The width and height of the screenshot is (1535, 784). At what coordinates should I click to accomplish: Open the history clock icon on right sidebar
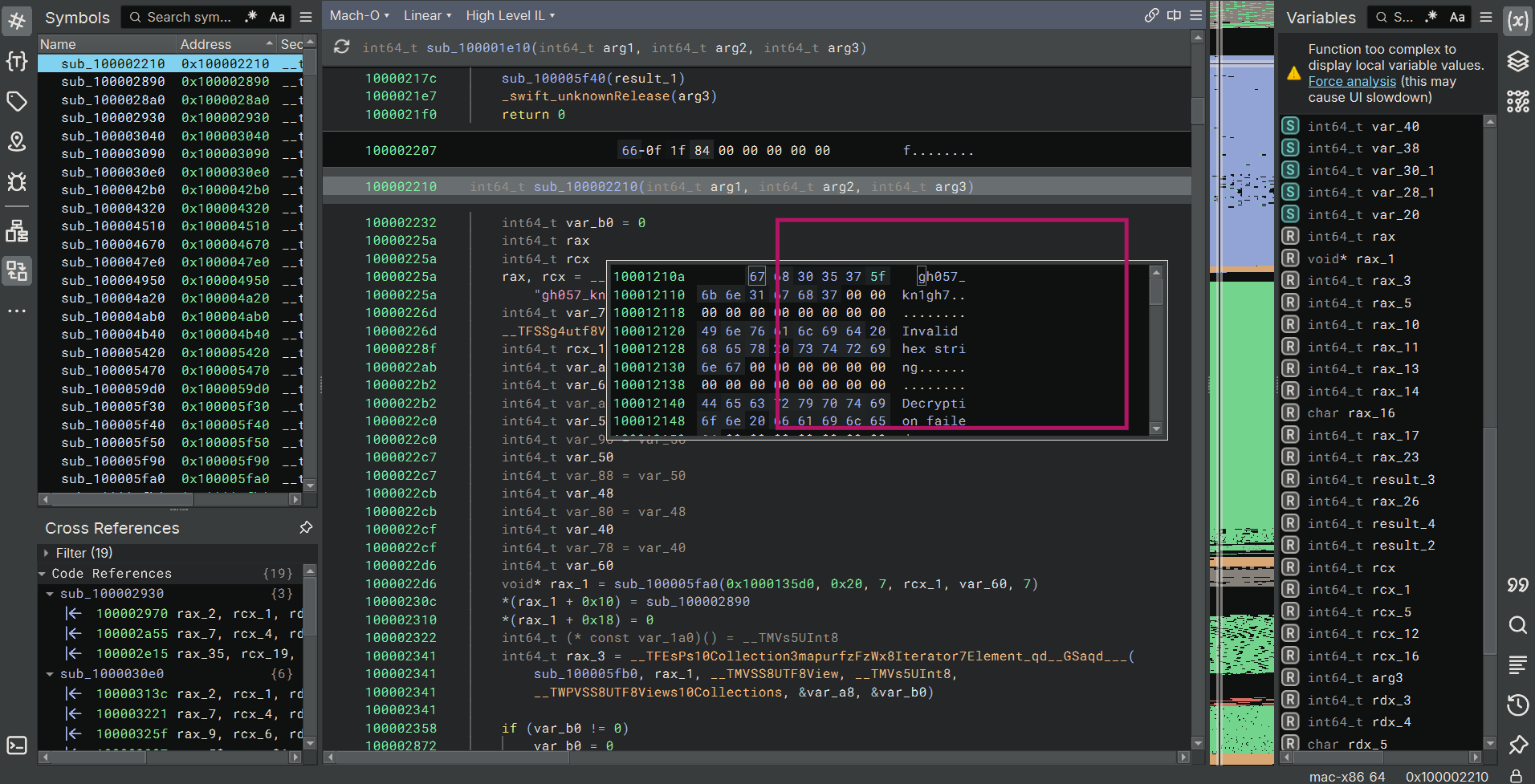coord(1517,705)
